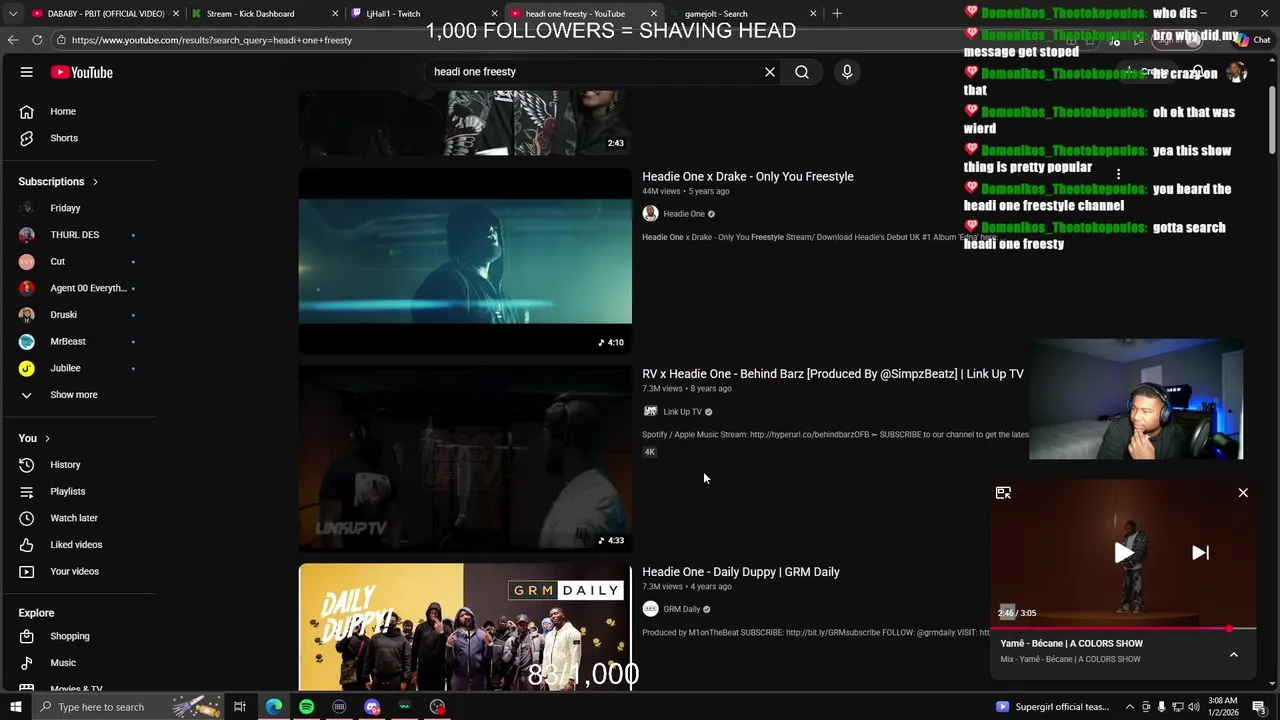The width and height of the screenshot is (1280, 720).
Task: Open Spotify from the taskbar
Action: [x=306, y=707]
